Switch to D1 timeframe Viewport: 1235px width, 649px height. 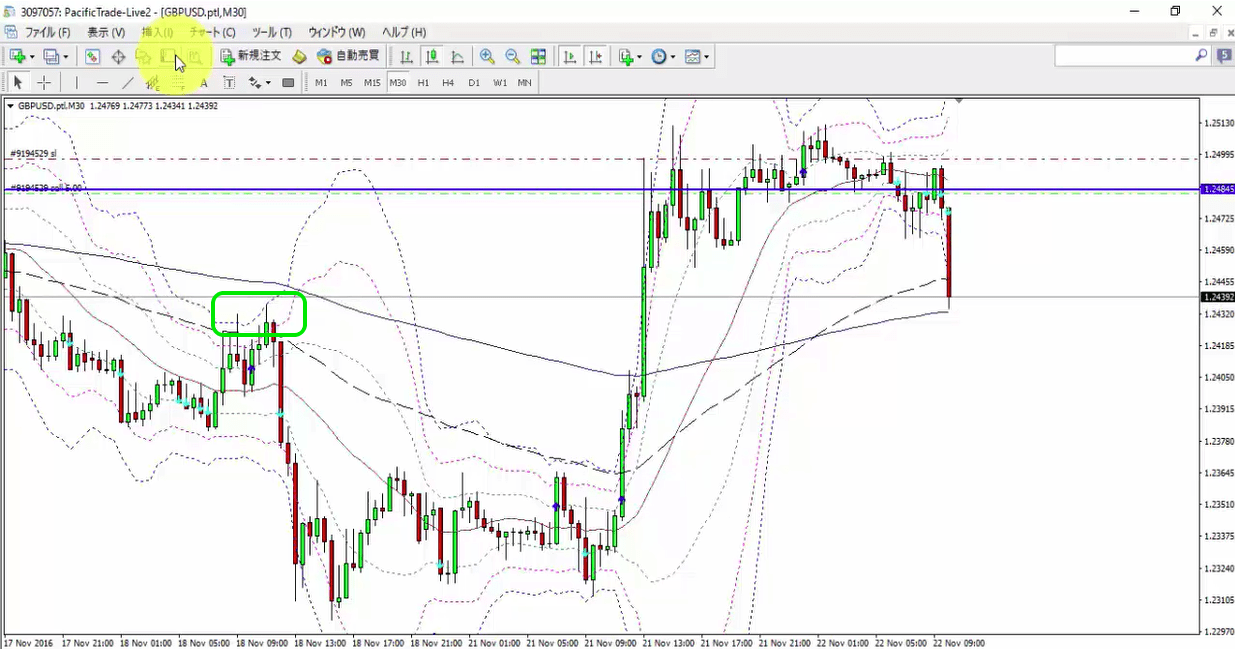474,82
